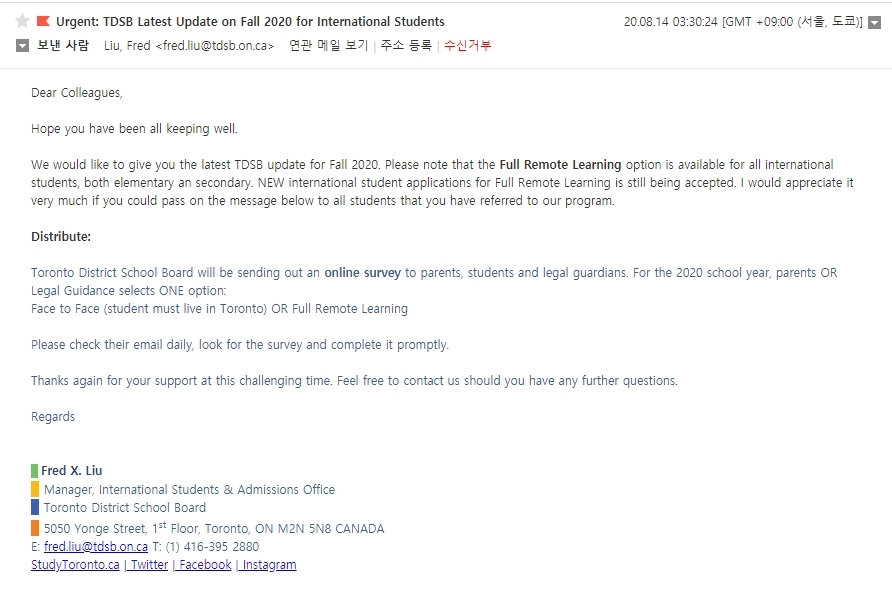
Task: Click the green color bar beside Fred X. Liu
Action: pyautogui.click(x=34, y=471)
